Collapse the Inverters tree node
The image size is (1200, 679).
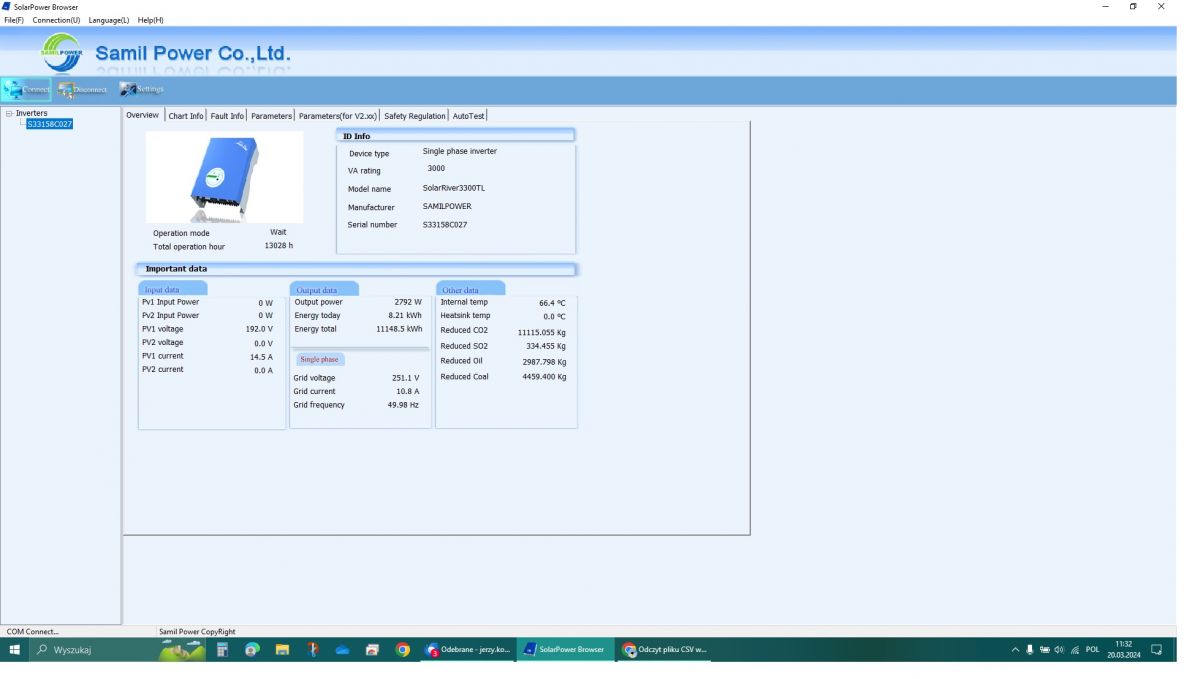click(x=9, y=114)
